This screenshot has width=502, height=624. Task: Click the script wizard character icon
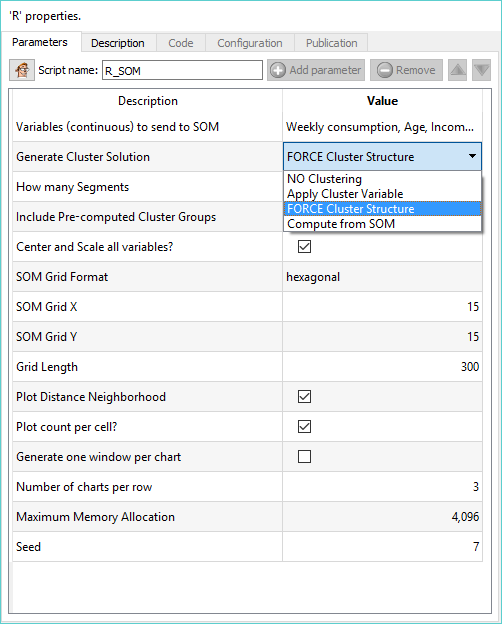22,70
